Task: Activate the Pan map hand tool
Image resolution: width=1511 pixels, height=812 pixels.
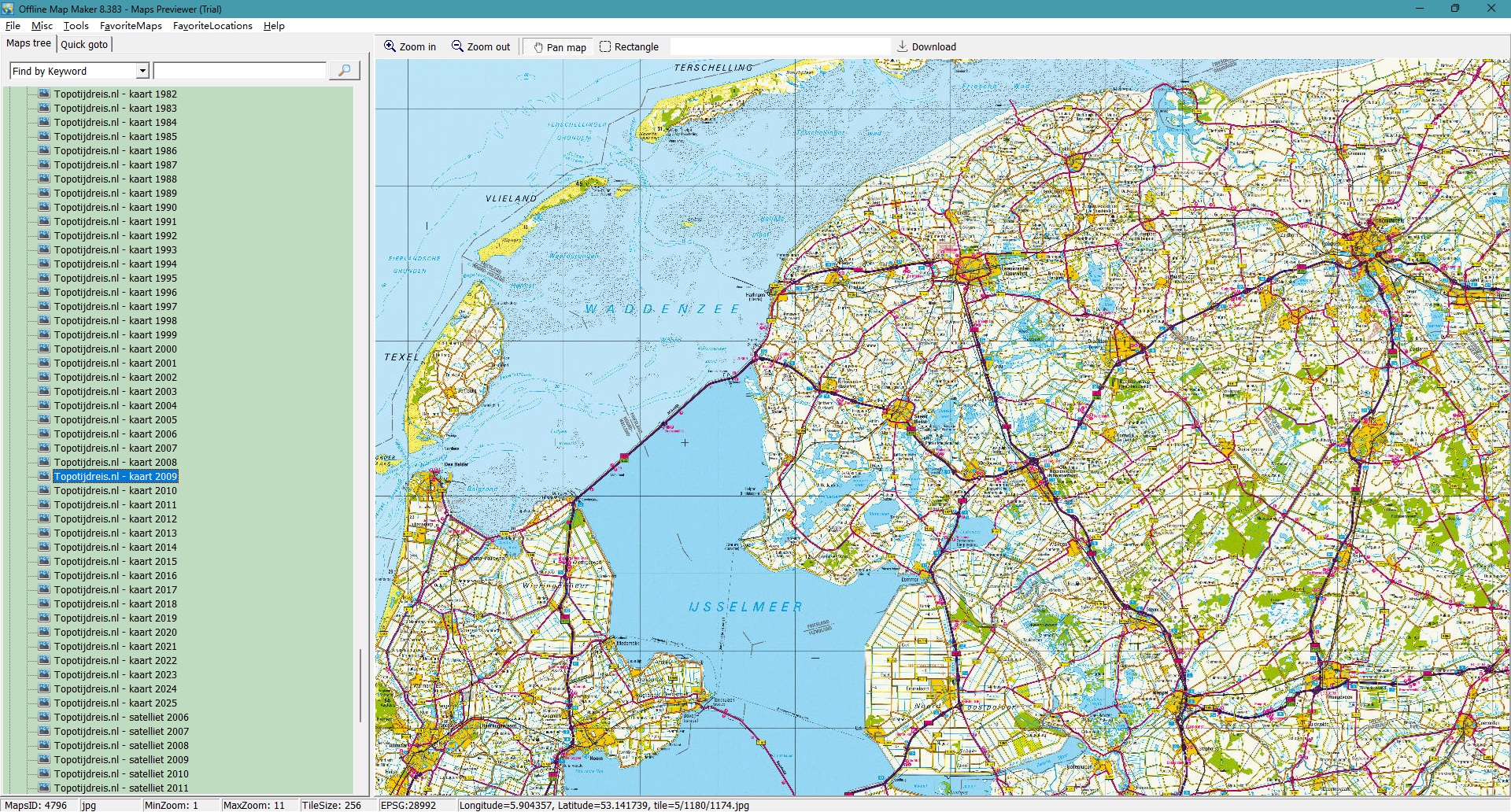Action: pos(538,47)
